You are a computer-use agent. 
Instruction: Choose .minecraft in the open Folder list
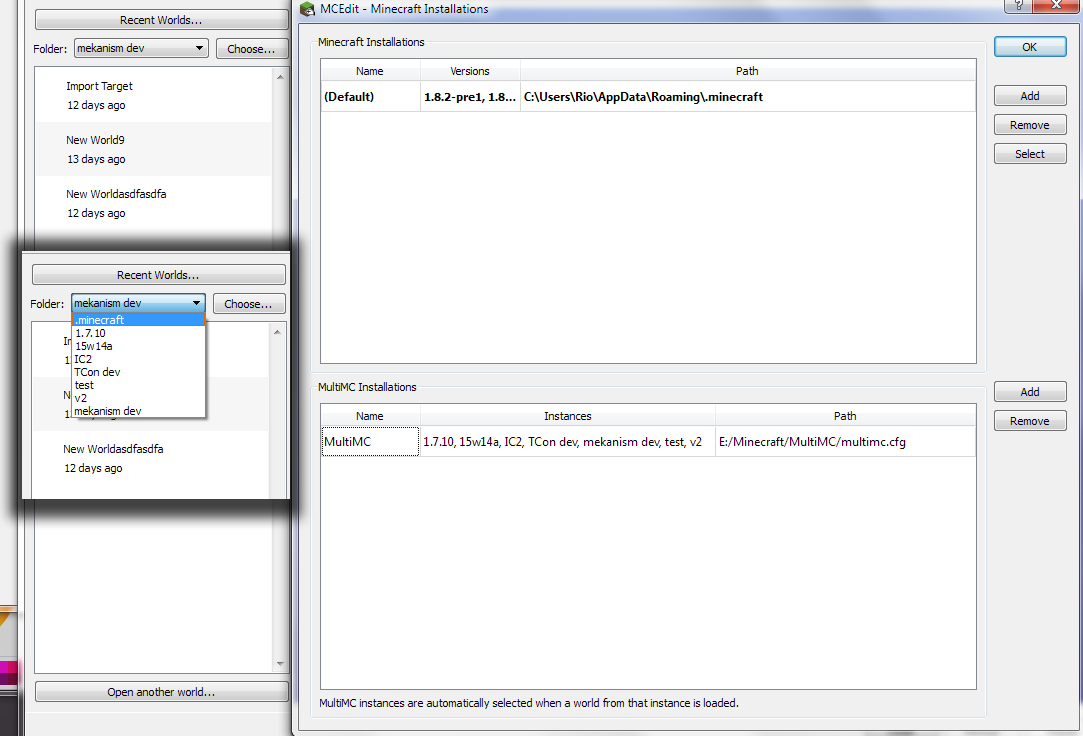coord(138,320)
